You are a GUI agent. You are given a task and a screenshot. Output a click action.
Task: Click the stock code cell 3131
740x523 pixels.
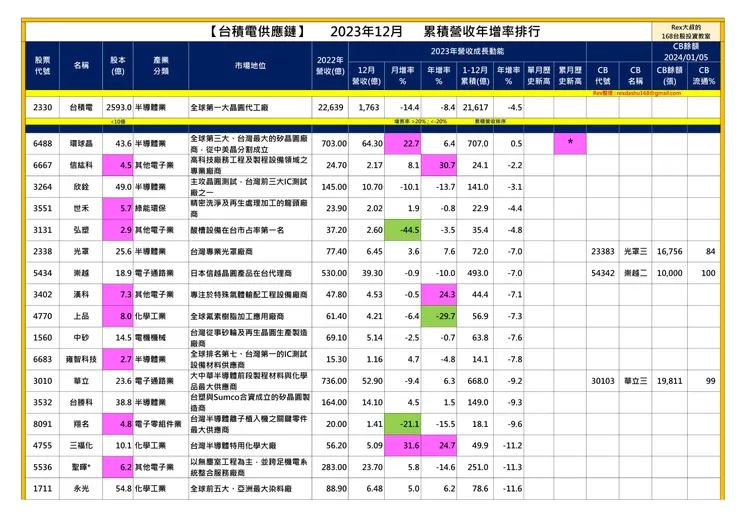point(42,230)
